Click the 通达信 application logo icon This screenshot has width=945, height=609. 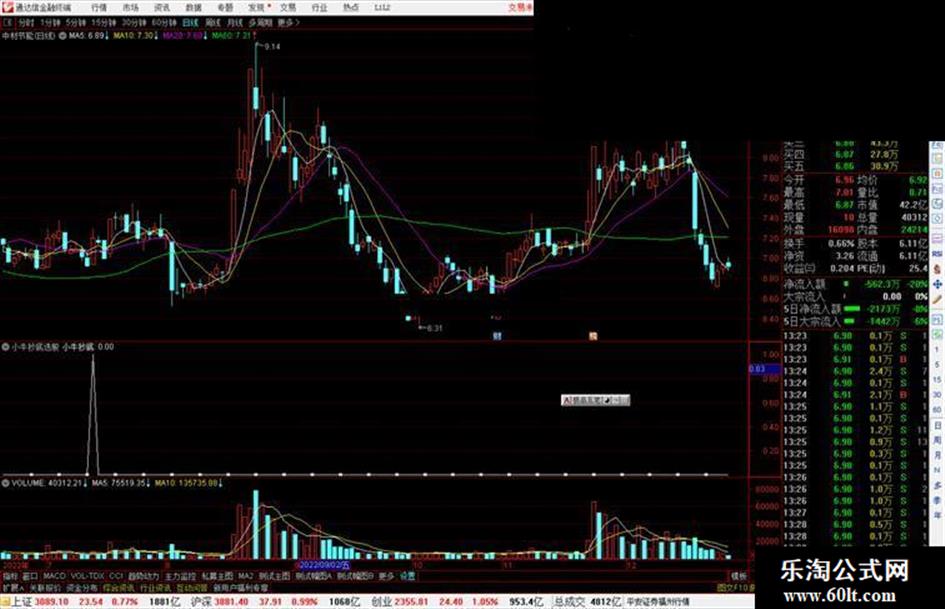coord(7,7)
